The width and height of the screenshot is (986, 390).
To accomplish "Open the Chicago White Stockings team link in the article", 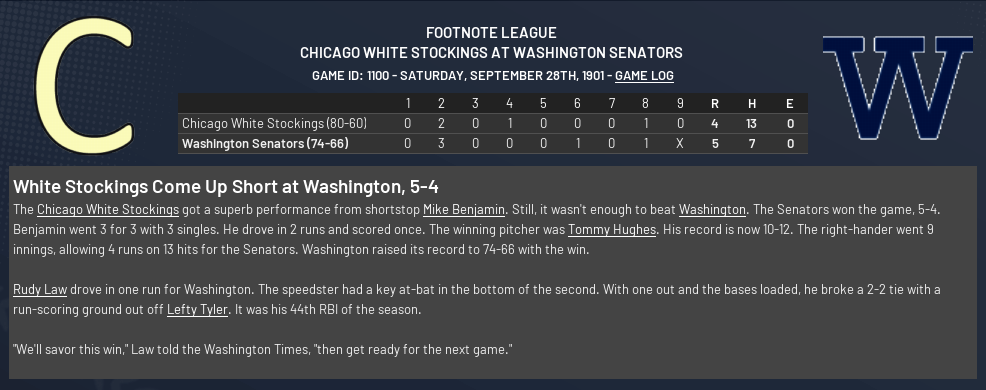I will [x=108, y=209].
